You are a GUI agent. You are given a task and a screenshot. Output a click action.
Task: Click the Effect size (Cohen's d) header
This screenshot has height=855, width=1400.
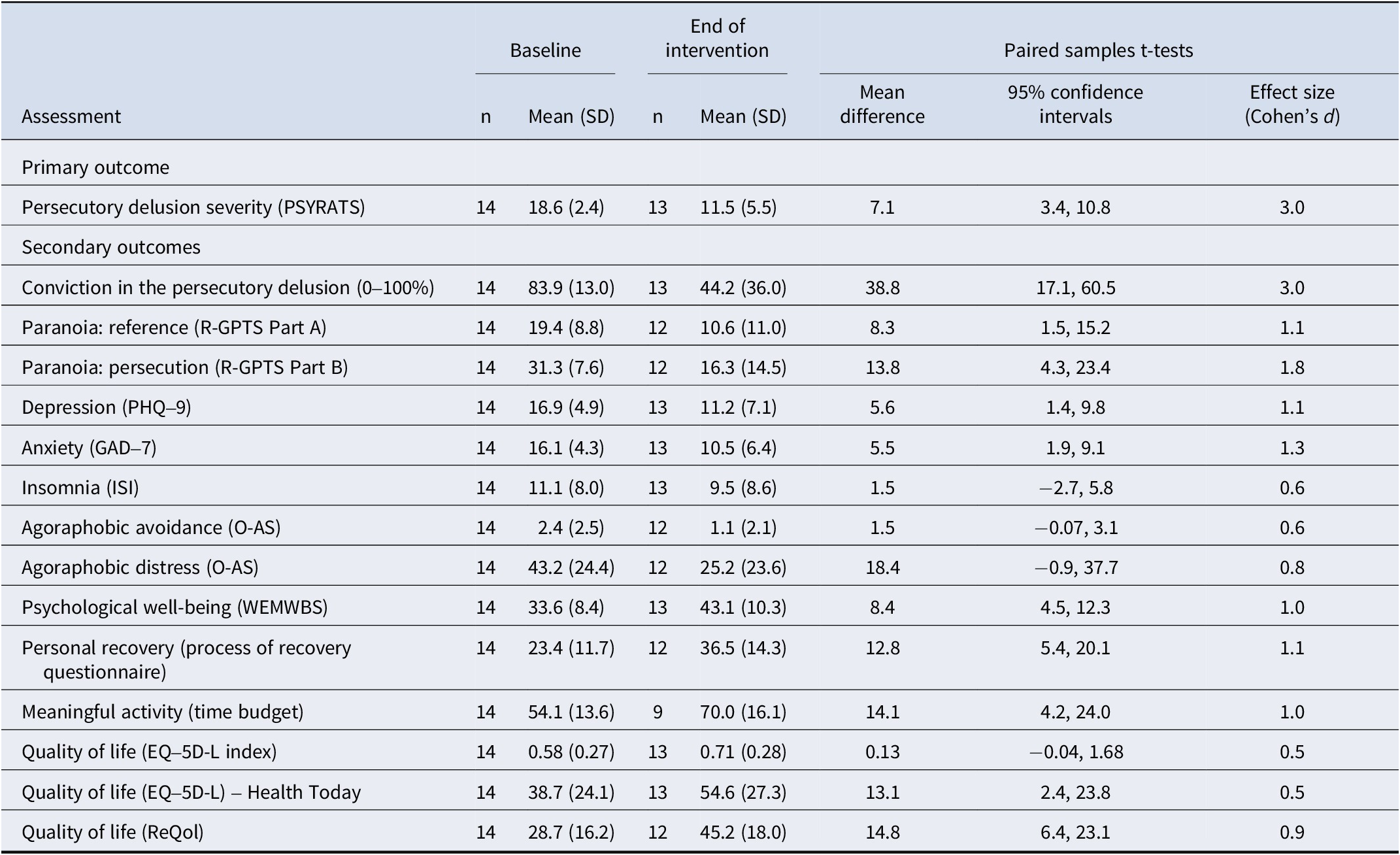click(1292, 104)
